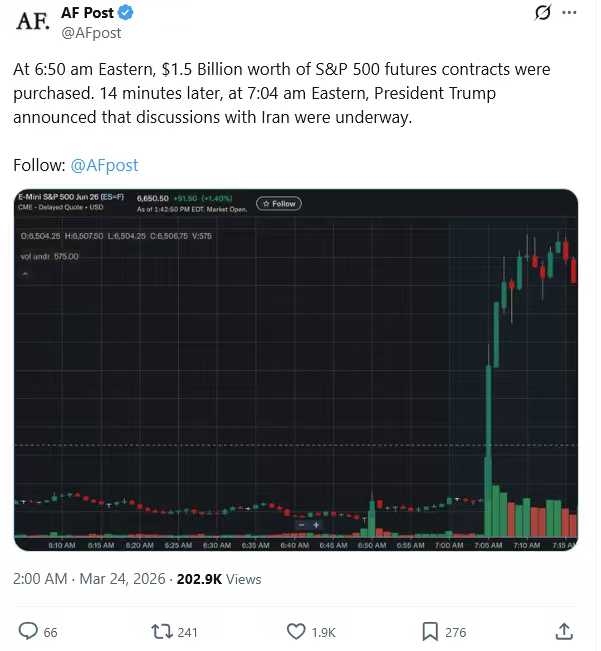Zoom in the chart with plus
This screenshot has height=651, width=601.
316,524
